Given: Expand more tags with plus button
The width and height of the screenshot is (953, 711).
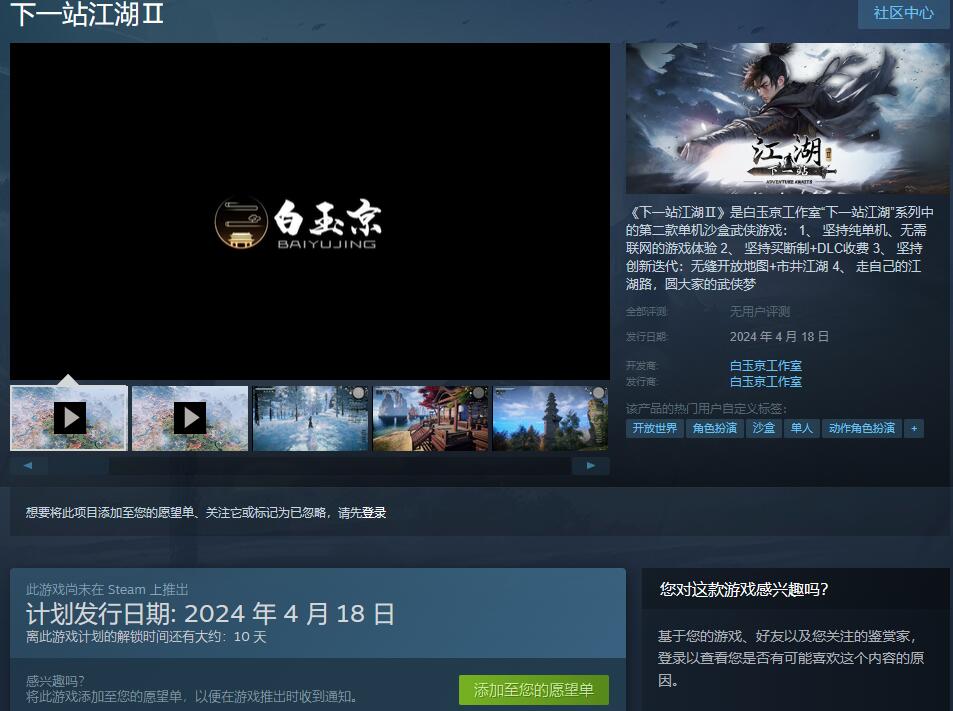Looking at the screenshot, I should (912, 428).
